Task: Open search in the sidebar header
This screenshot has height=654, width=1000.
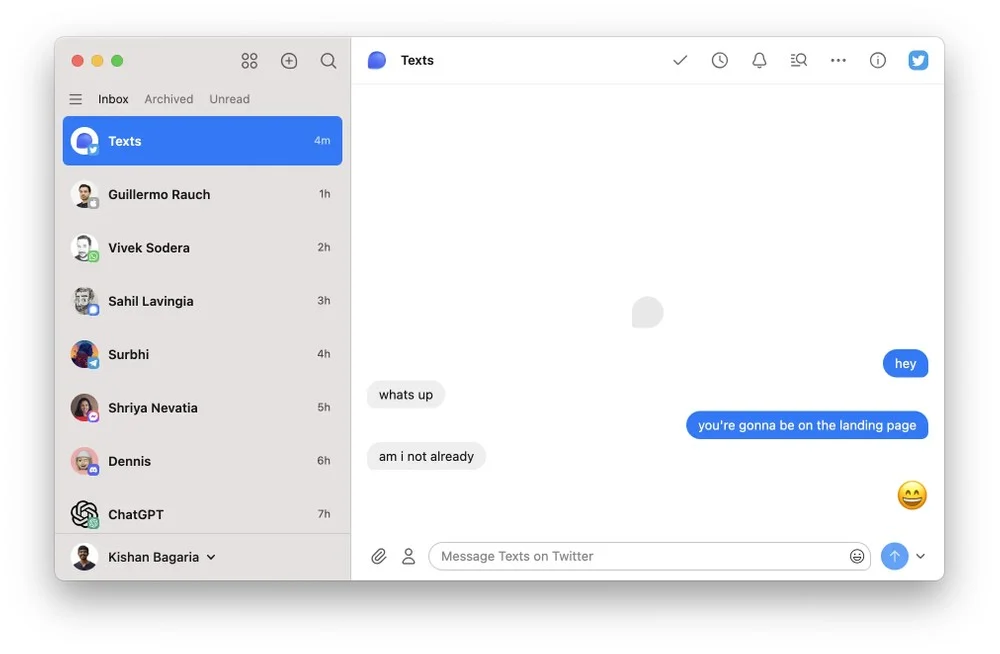Action: coord(328,61)
